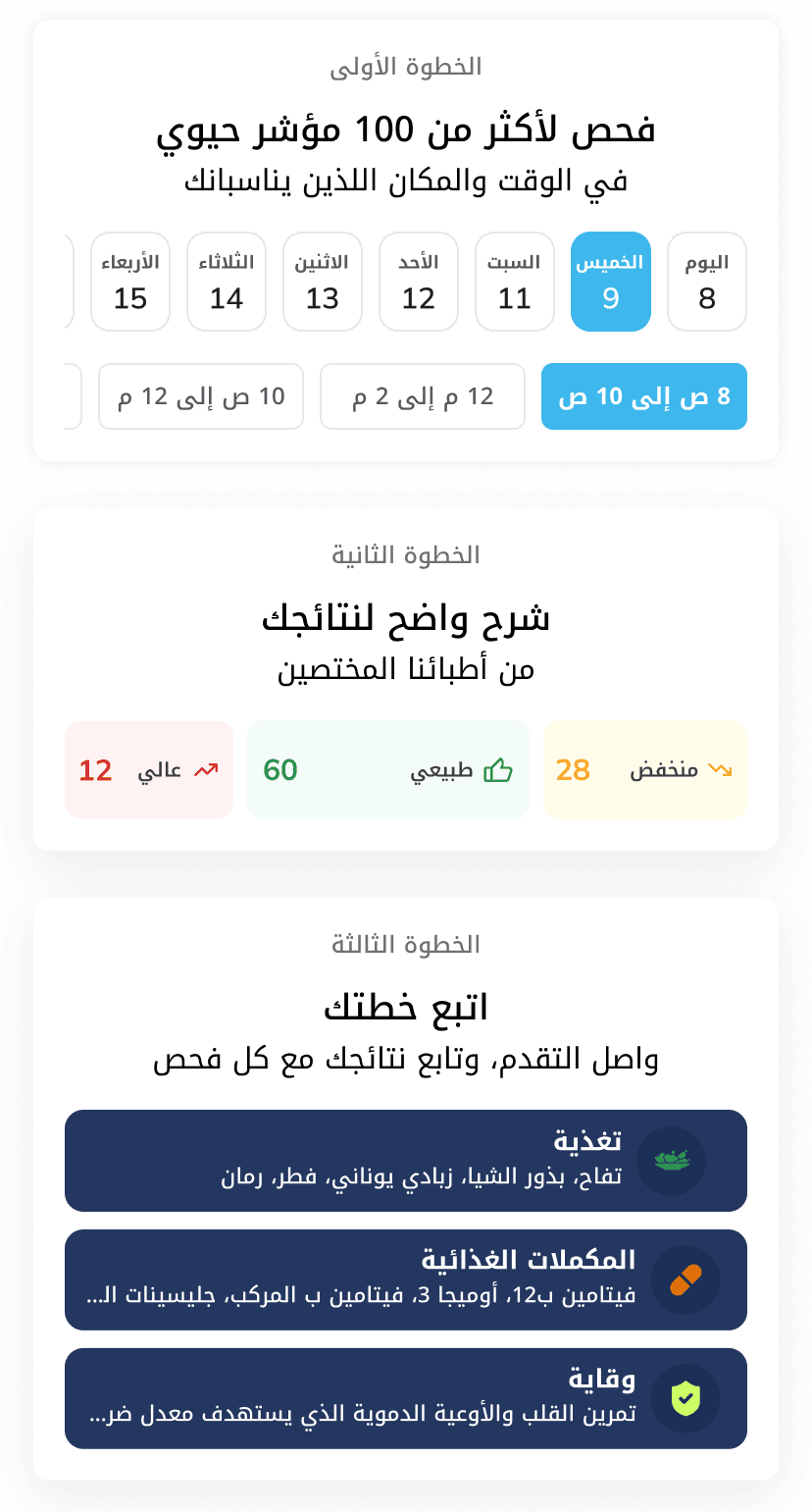Image resolution: width=812 pixels, height=1512 pixels.
Task: Pick the الأربعاء 15 date
Action: tap(130, 282)
